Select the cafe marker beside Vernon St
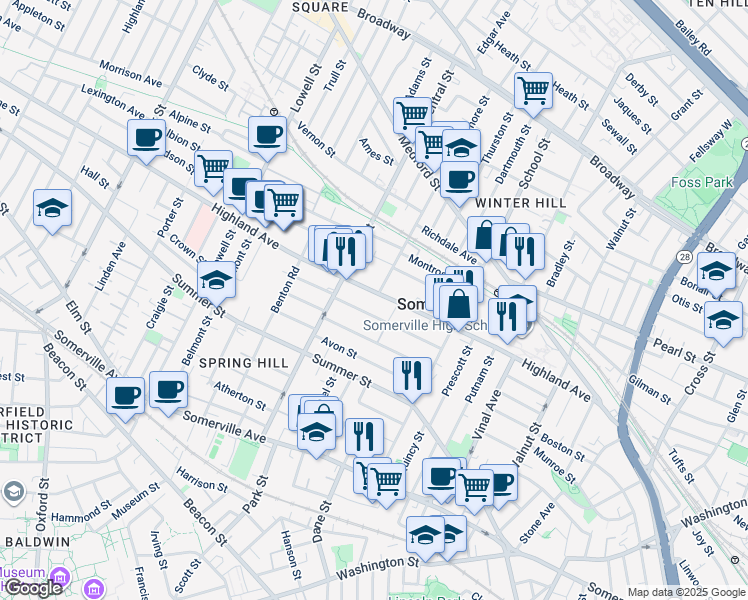Image resolution: width=748 pixels, height=600 pixels. click(x=267, y=133)
